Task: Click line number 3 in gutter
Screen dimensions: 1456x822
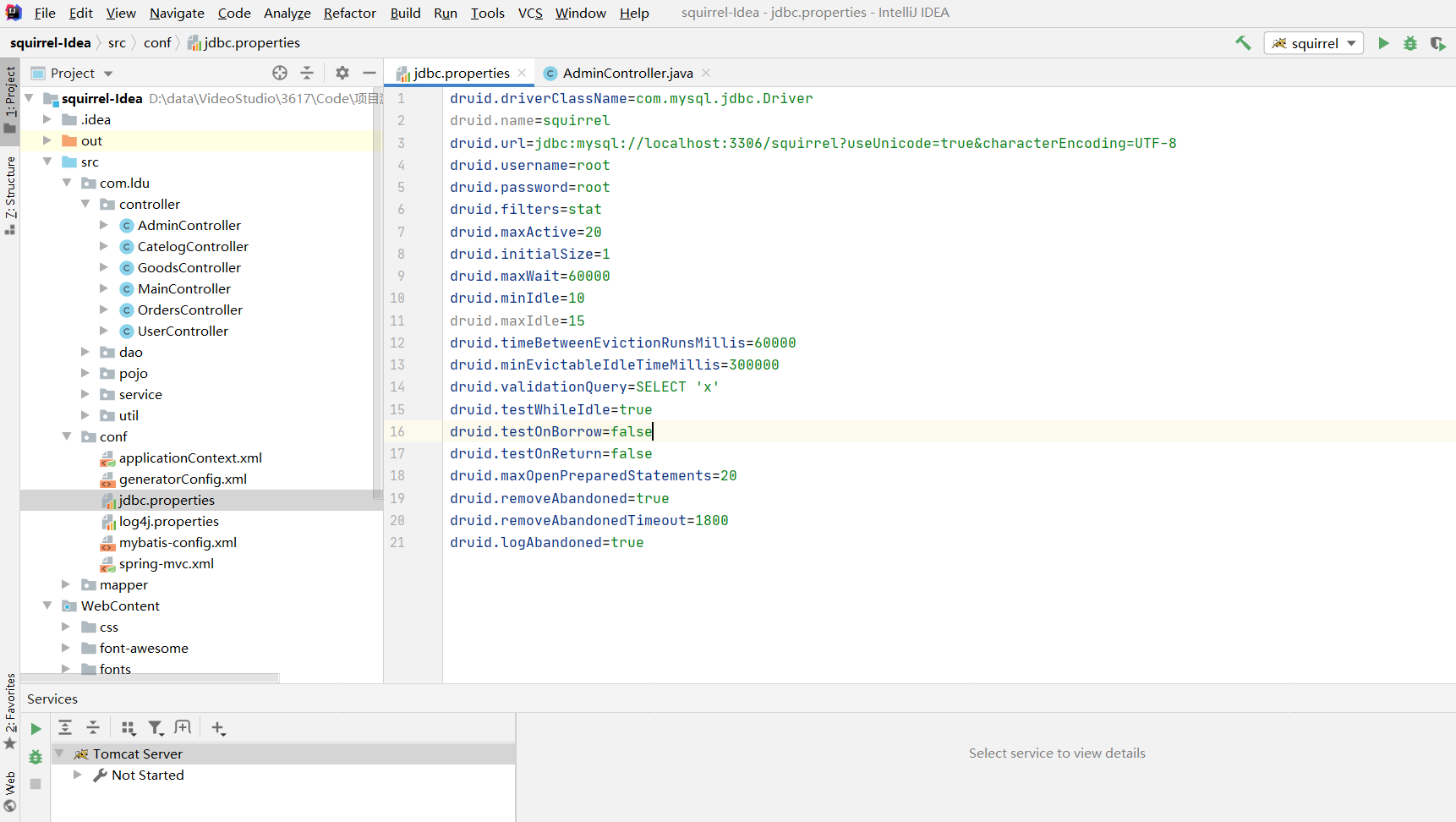Action: tap(401, 143)
